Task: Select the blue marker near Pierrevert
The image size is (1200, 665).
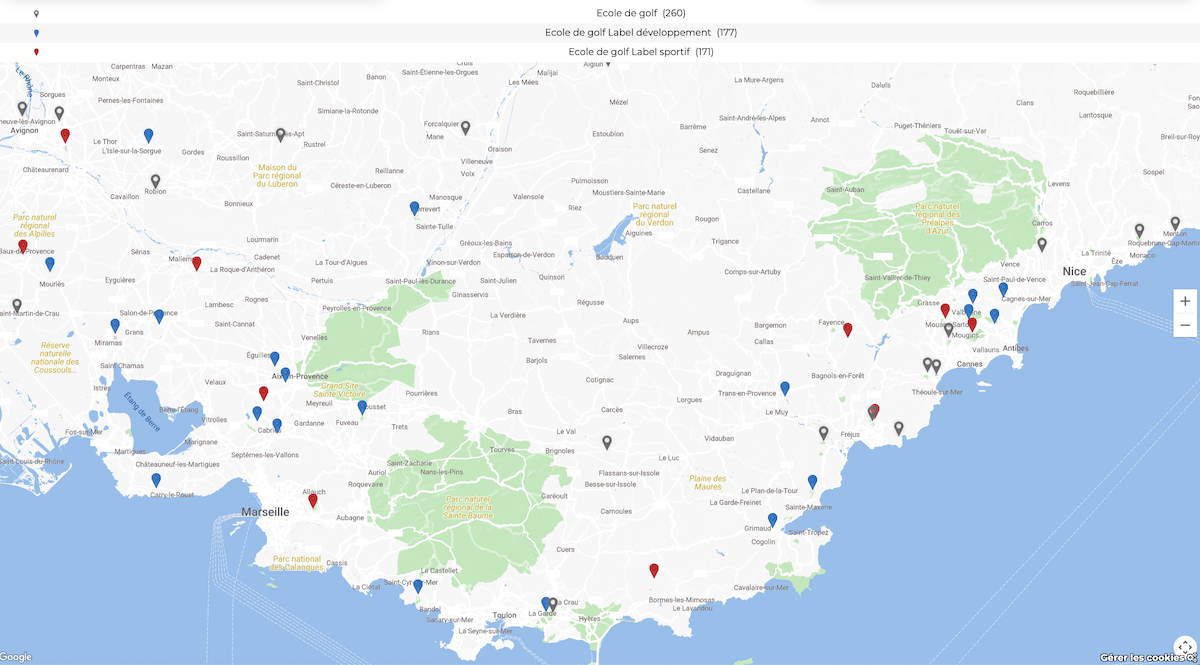Action: point(414,208)
